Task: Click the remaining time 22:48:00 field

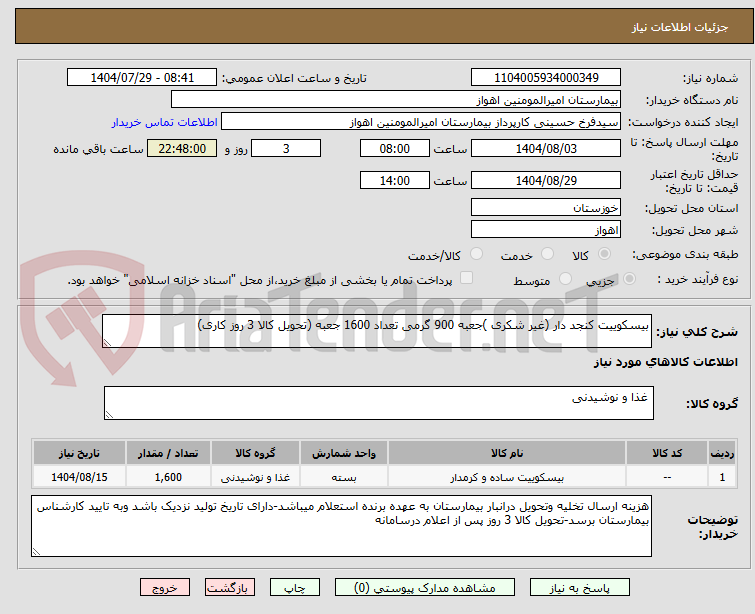Action: (x=182, y=148)
